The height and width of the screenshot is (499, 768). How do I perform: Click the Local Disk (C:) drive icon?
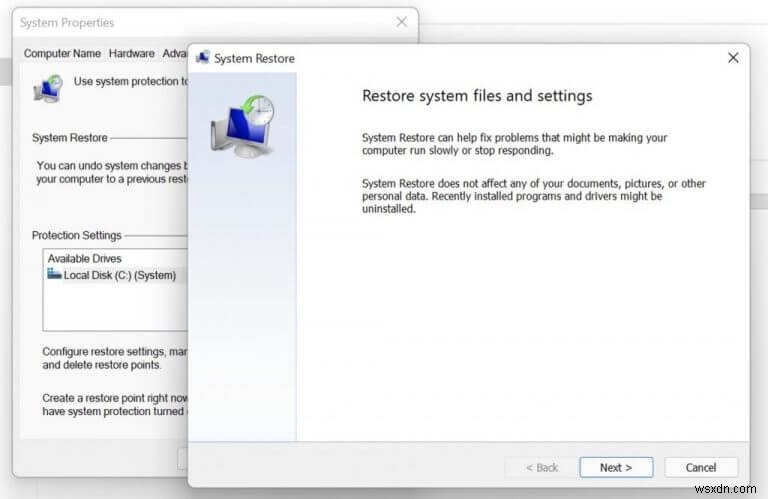click(x=54, y=274)
